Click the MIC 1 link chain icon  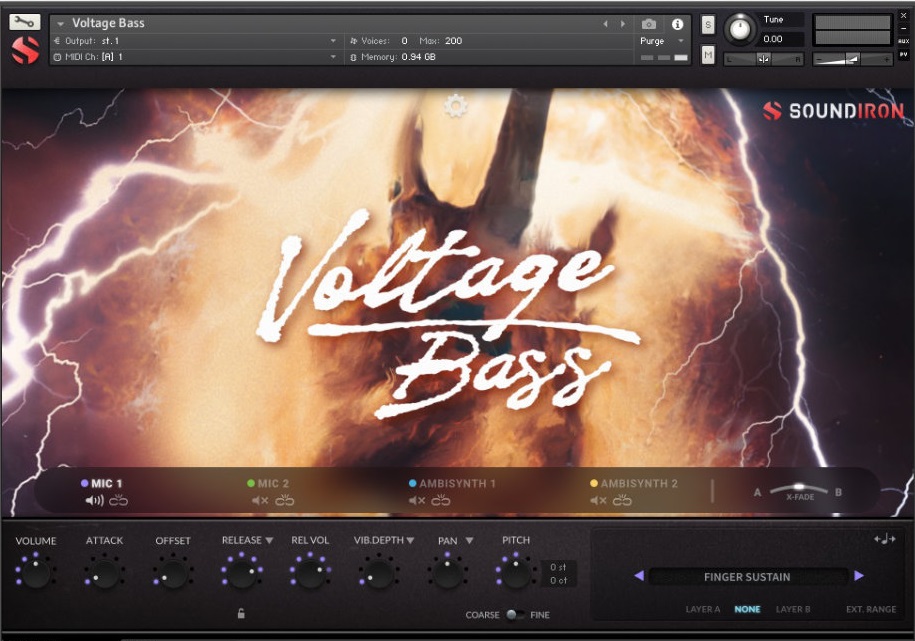click(118, 500)
